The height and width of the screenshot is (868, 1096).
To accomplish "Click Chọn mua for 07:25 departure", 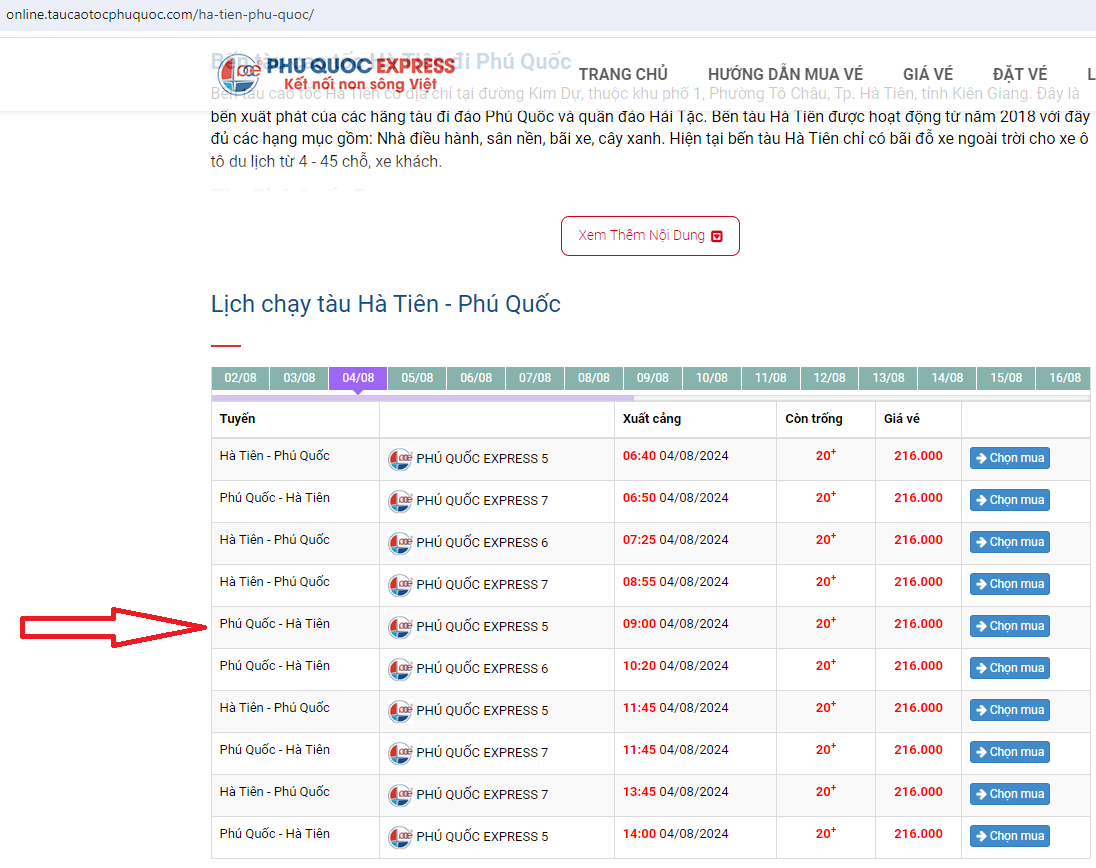I will (x=1009, y=542).
